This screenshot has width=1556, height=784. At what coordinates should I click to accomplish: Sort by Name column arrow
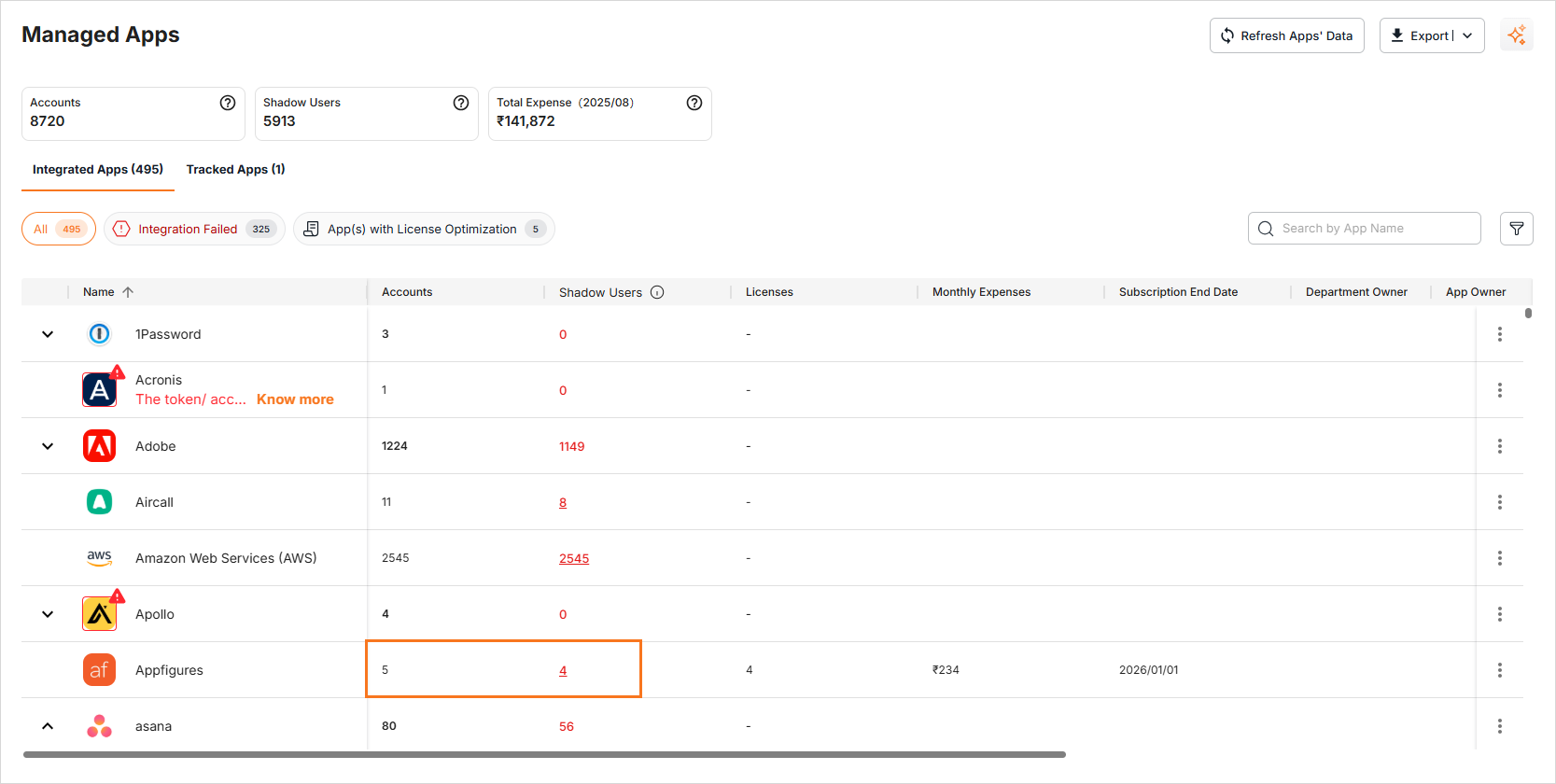point(128,292)
